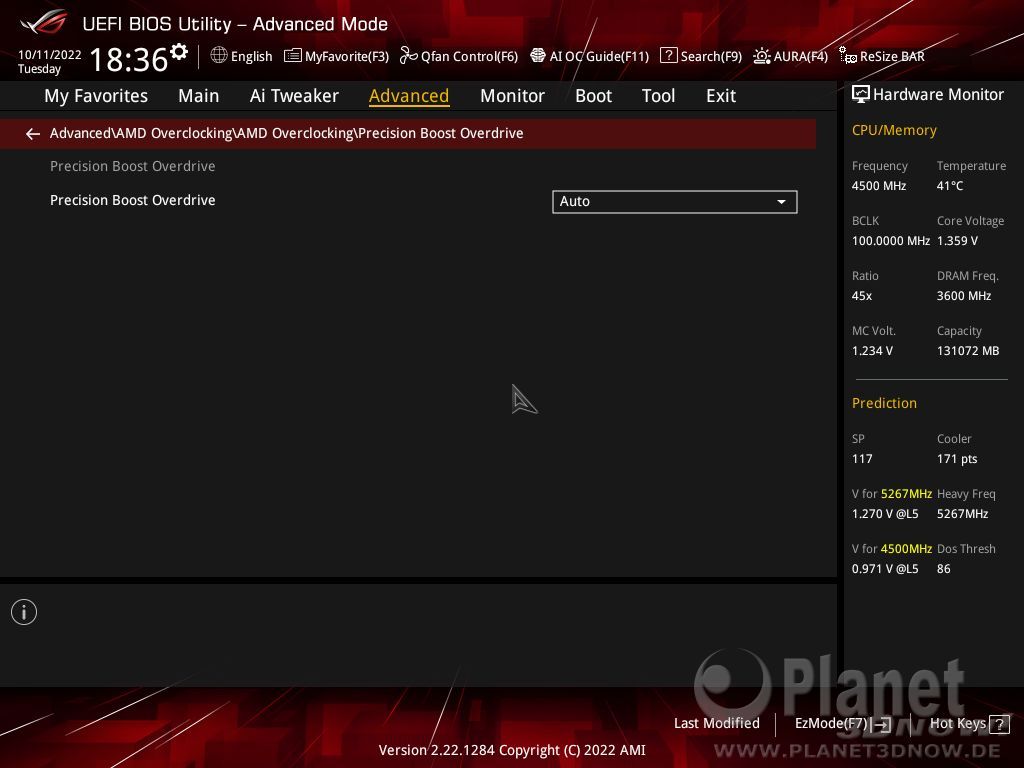Click the 1.270 V @L5 voltage value
This screenshot has height=768, width=1024.
[885, 514]
